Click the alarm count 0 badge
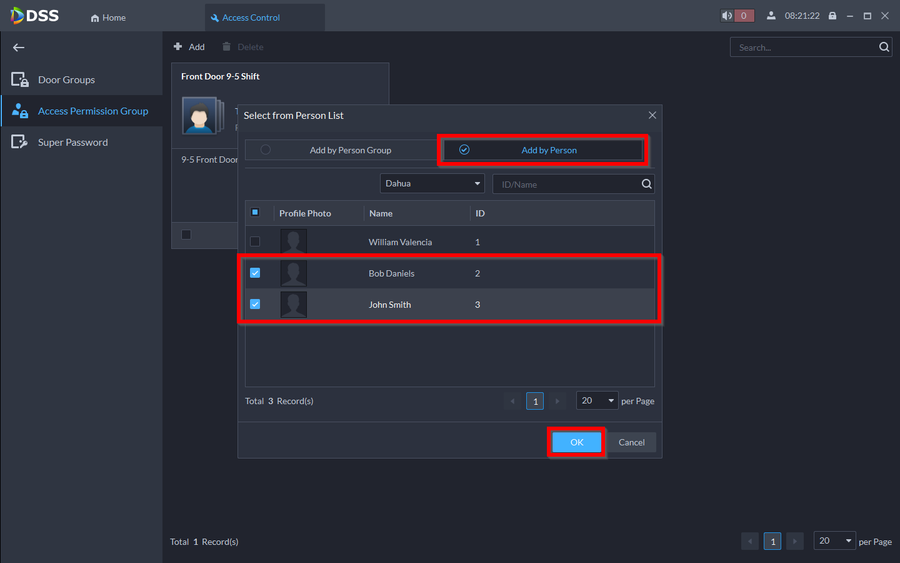900x563 pixels. click(744, 15)
